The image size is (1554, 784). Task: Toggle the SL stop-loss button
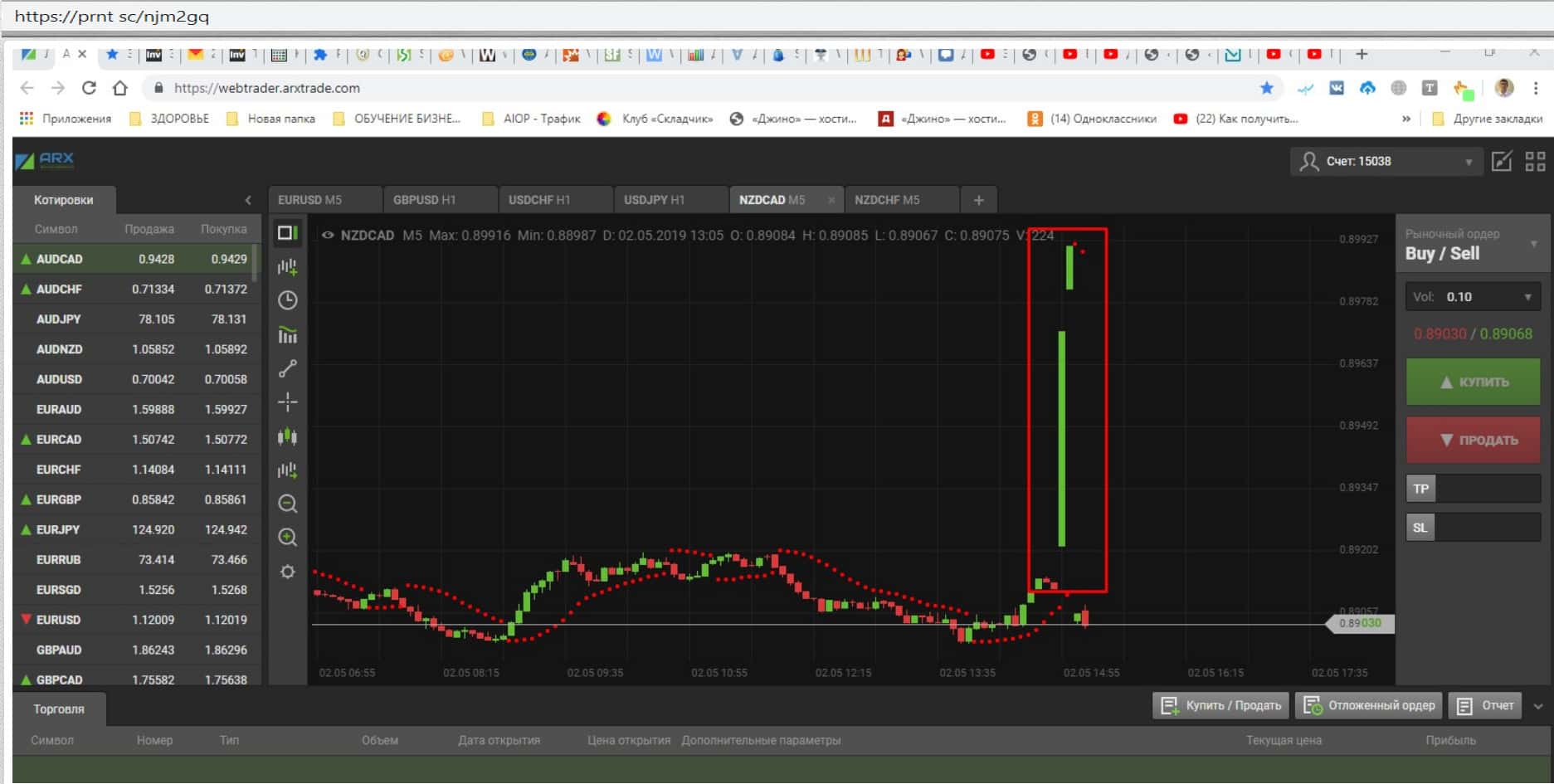[x=1420, y=528]
